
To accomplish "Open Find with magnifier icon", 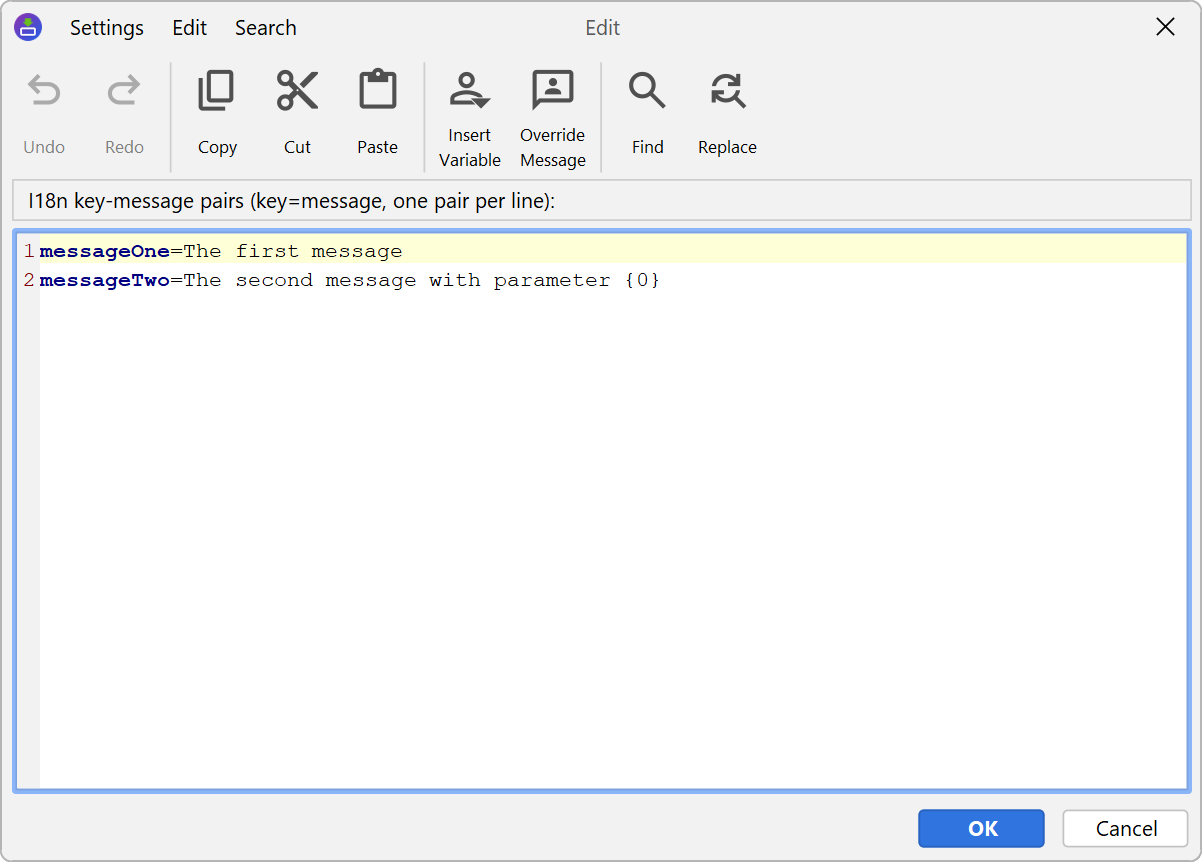I will tap(647, 92).
